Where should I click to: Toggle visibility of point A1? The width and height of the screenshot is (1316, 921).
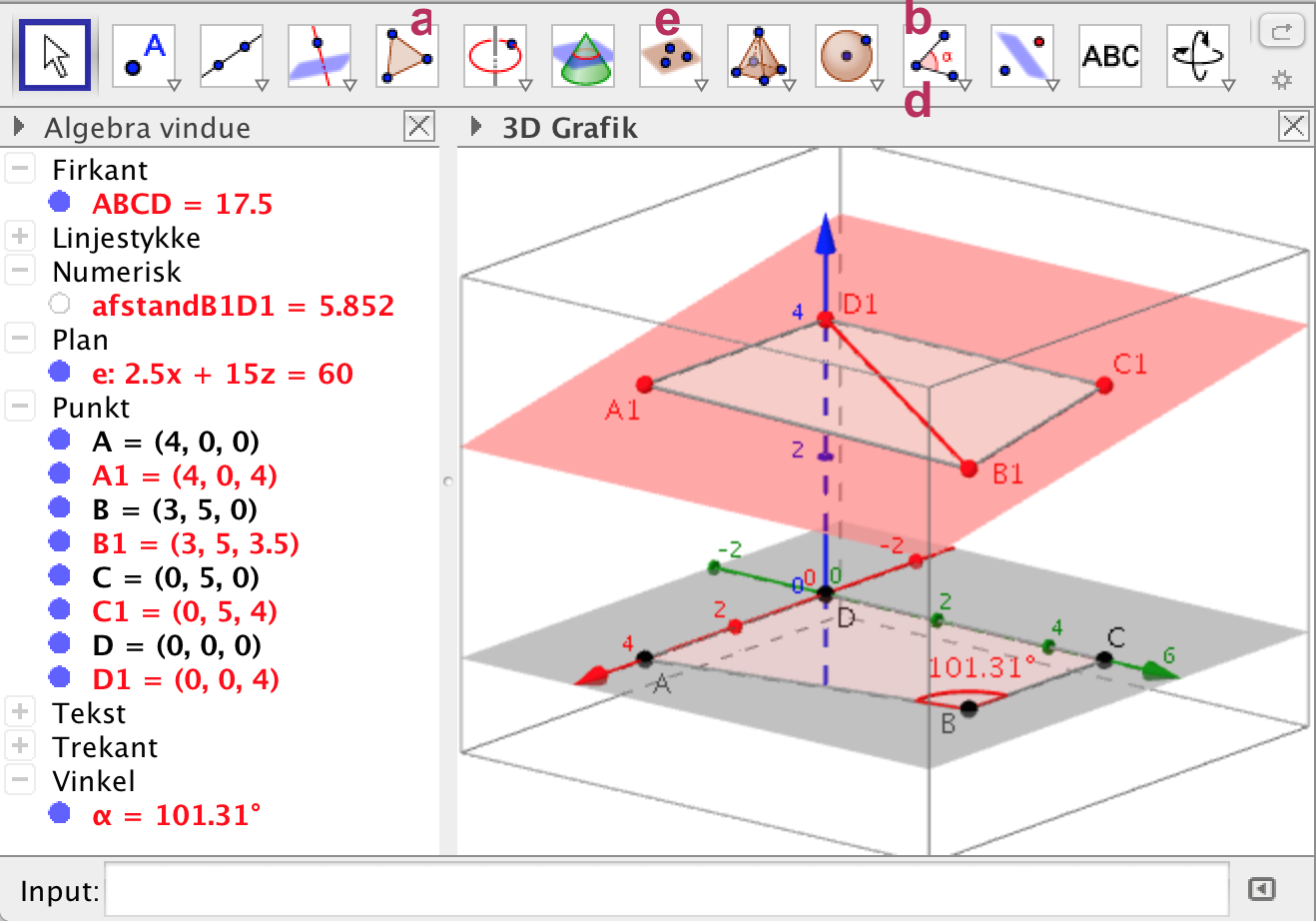[x=60, y=473]
